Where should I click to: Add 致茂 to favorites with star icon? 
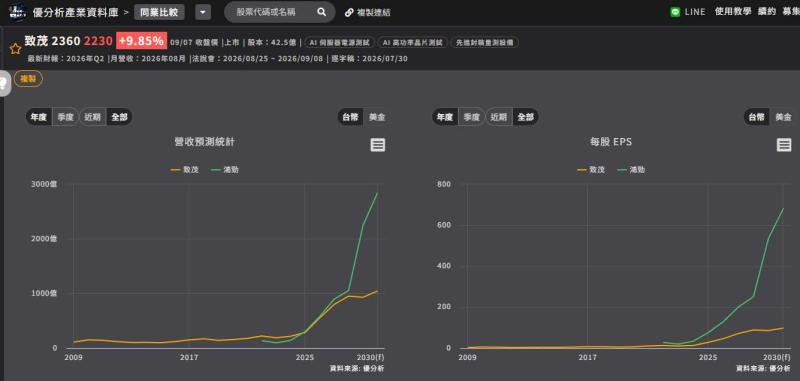[x=16, y=49]
